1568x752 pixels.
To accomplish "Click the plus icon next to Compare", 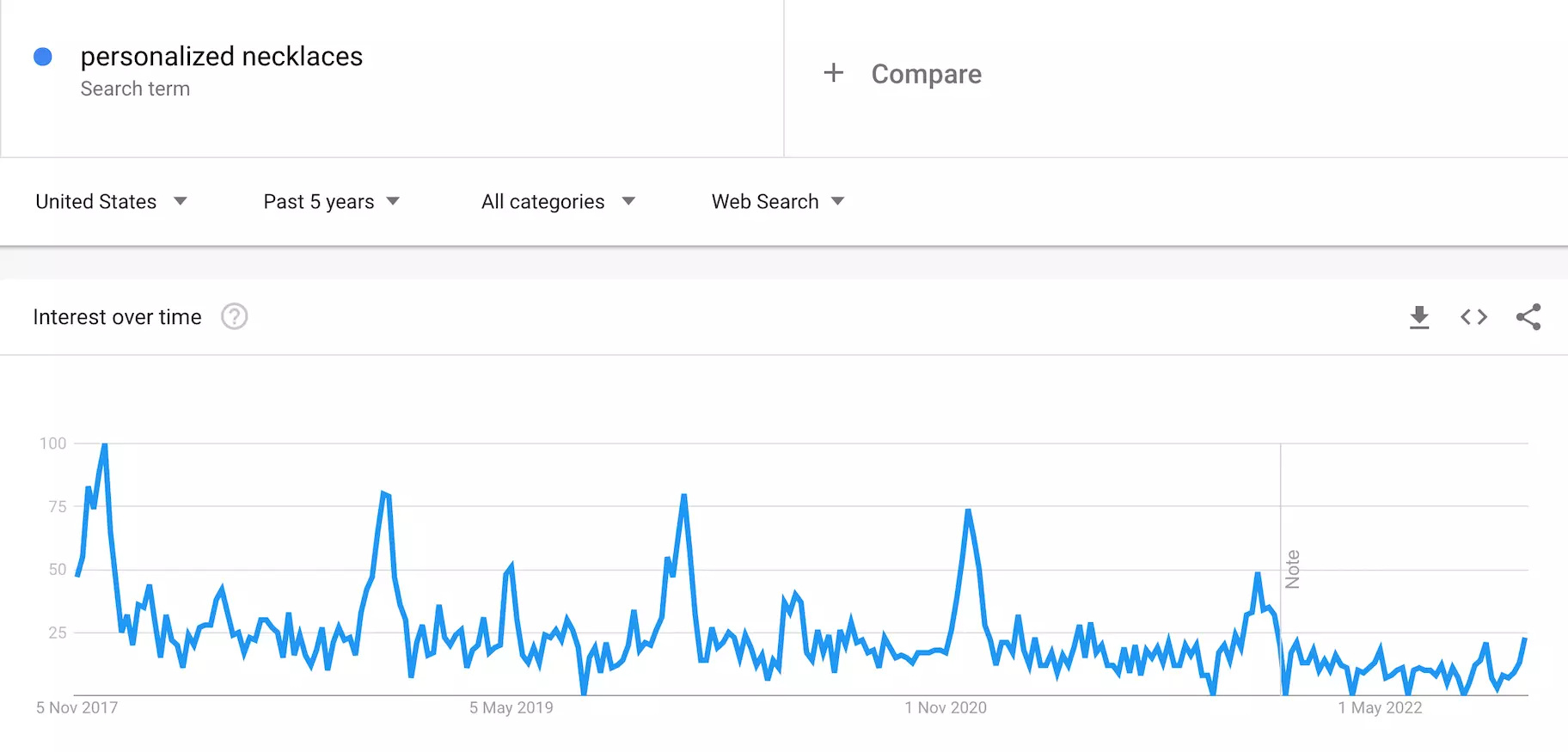I will tap(833, 73).
